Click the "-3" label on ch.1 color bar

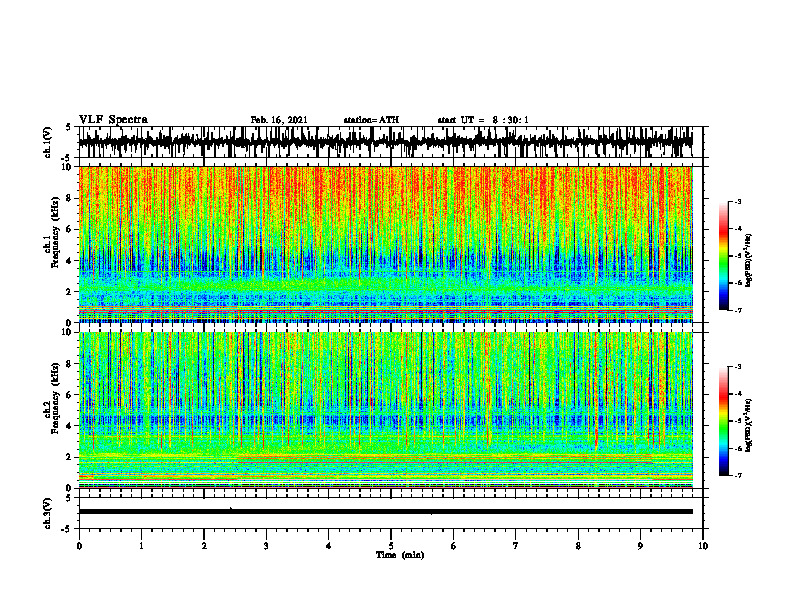point(737,201)
